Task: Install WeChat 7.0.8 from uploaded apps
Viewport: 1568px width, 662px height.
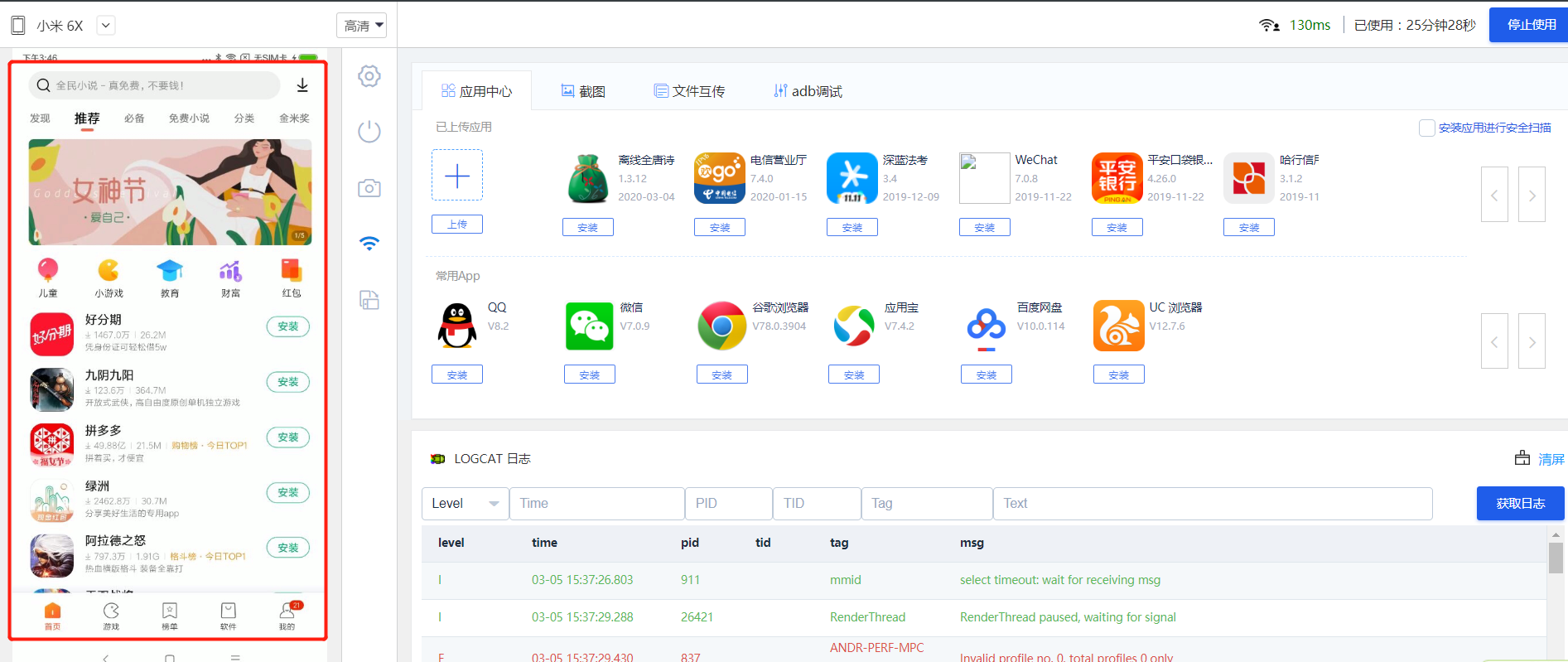Action: click(985, 227)
